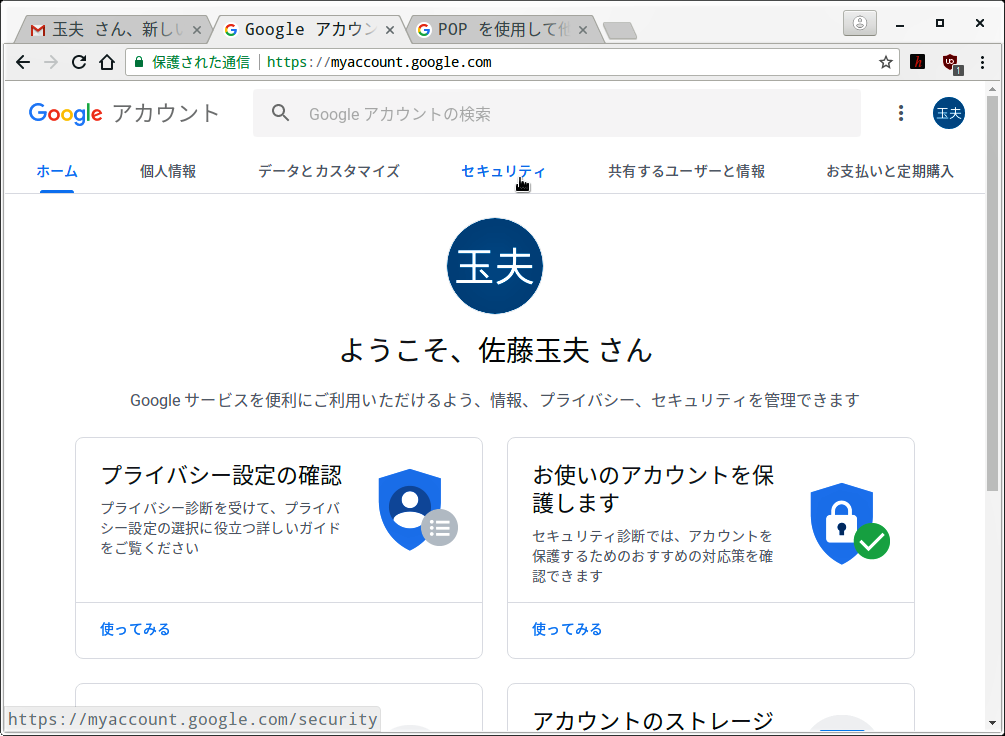Click the ようこそ、佐藤玉夫 さん greeting text
Screen dimensions: 1005x736
coord(495,350)
